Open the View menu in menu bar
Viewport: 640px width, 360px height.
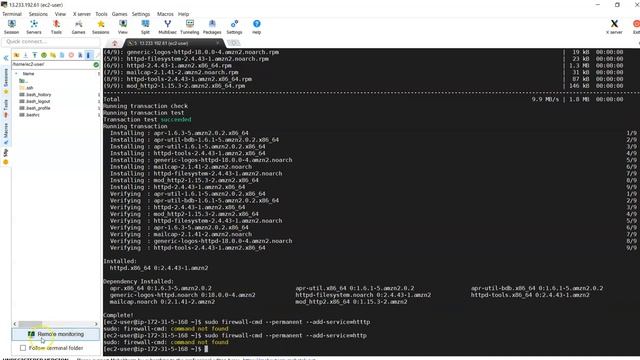(60, 14)
